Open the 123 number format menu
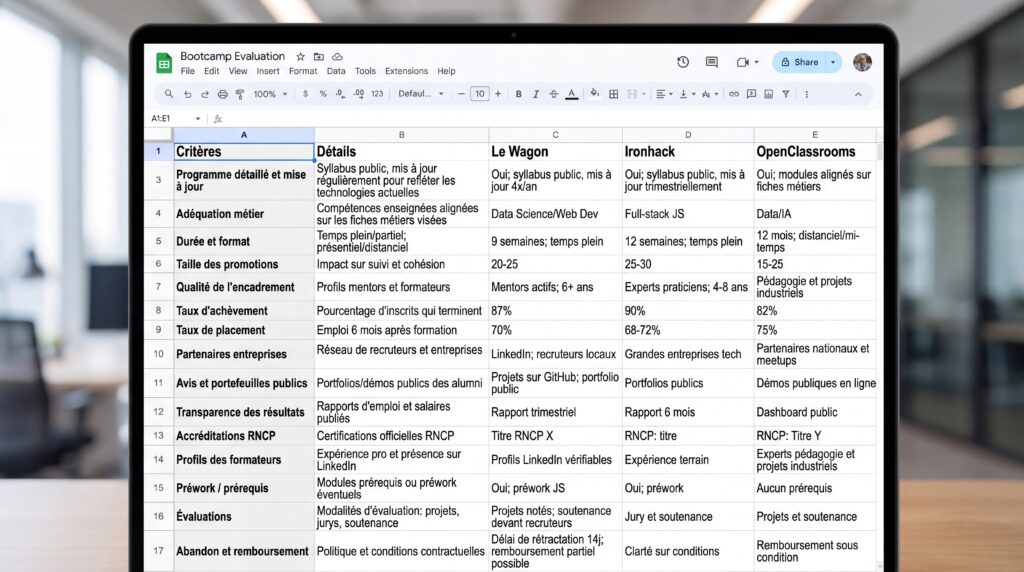Viewport: 1024px width, 572px height. coord(377,94)
